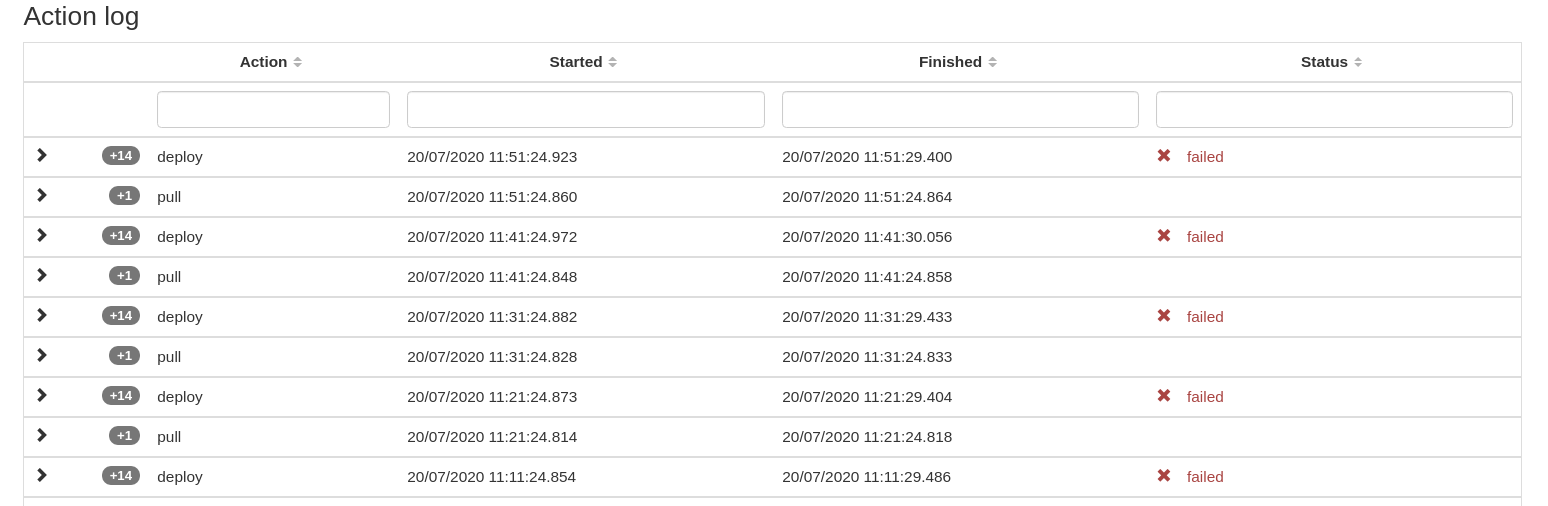Click failed X icon for 11:31:24.882 deploy

click(x=1164, y=316)
